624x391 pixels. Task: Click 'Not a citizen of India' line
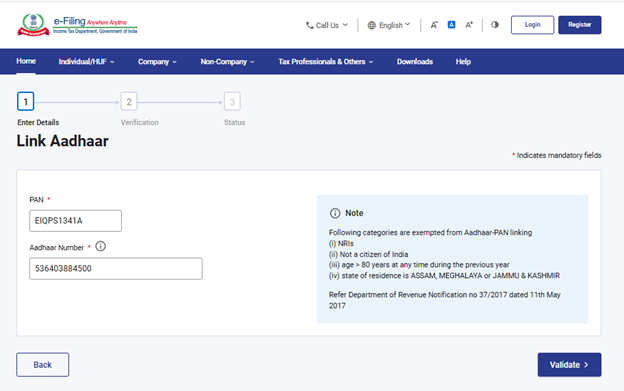click(369, 254)
